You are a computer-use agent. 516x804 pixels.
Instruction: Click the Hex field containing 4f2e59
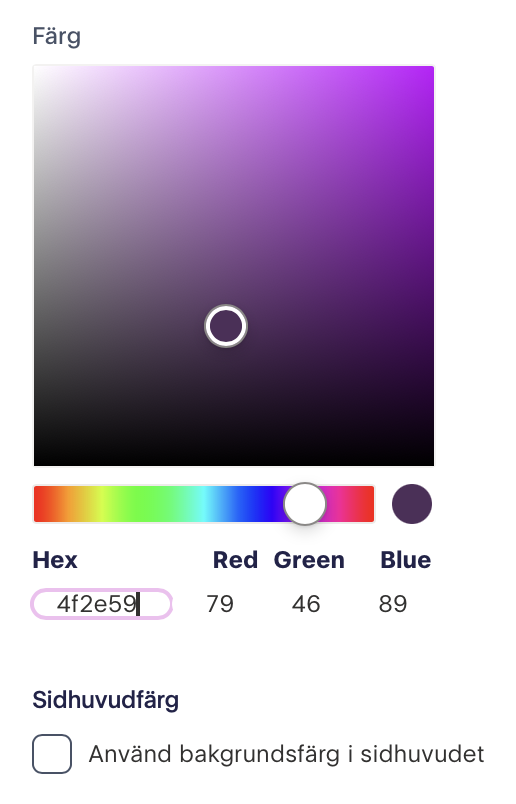tap(102, 604)
